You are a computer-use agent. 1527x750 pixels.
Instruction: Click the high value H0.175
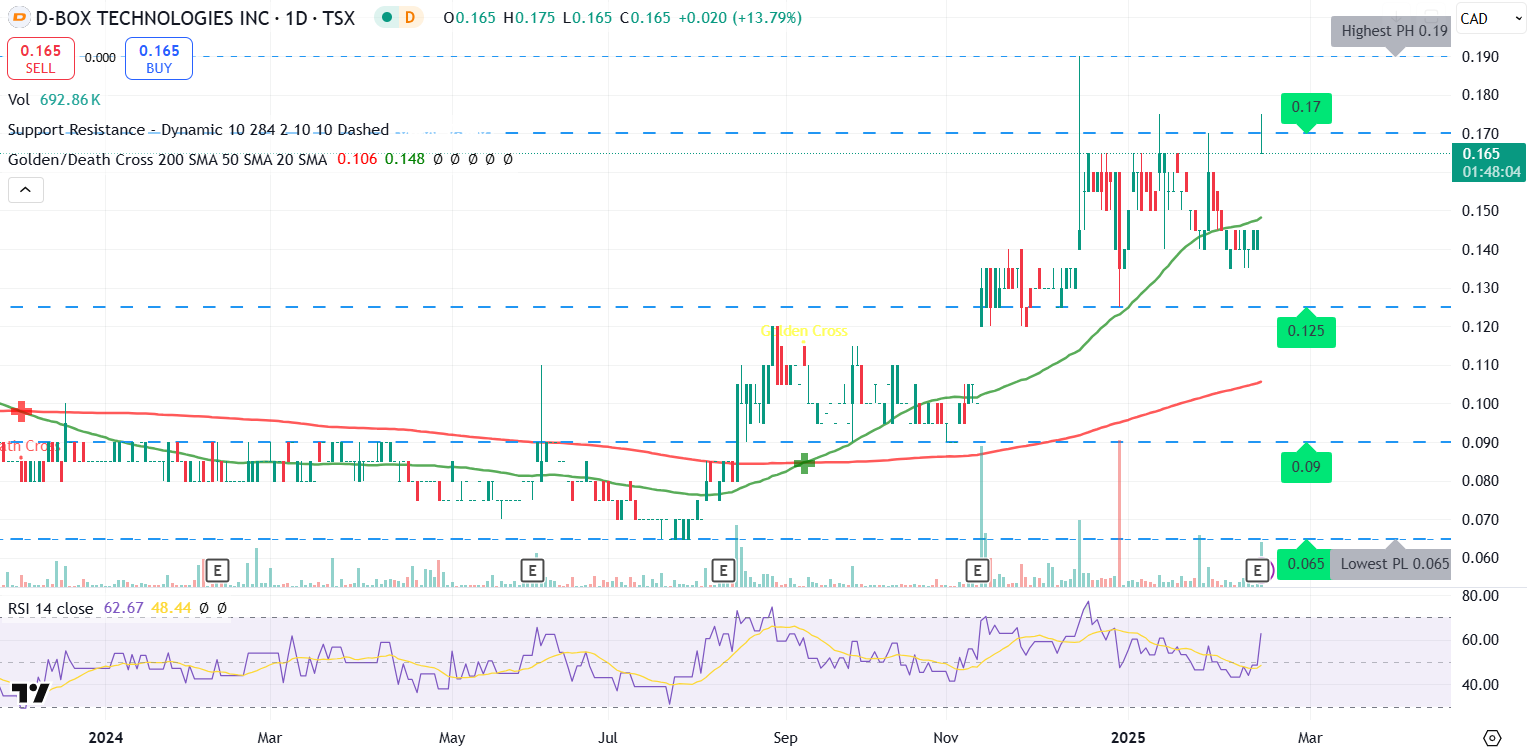tap(529, 18)
